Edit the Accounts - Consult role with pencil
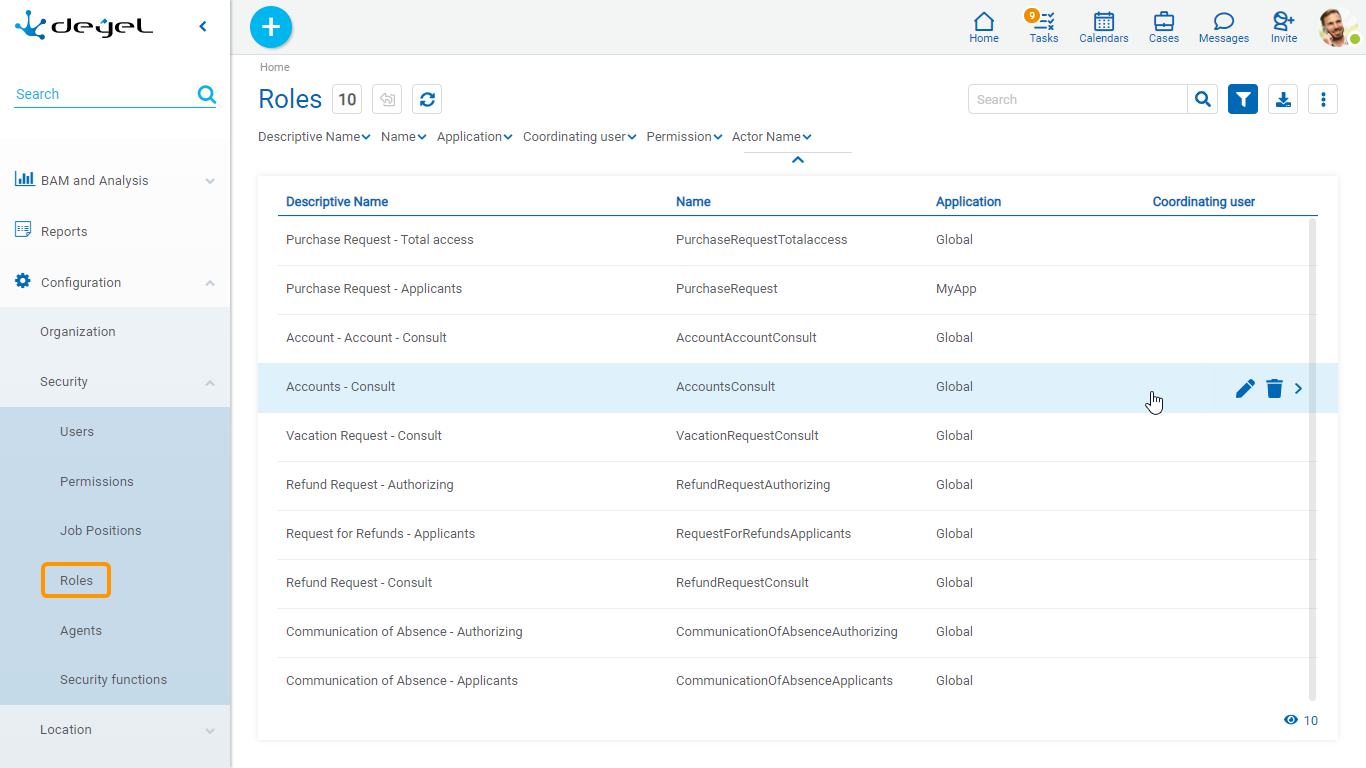This screenshot has width=1366, height=768. click(1245, 388)
